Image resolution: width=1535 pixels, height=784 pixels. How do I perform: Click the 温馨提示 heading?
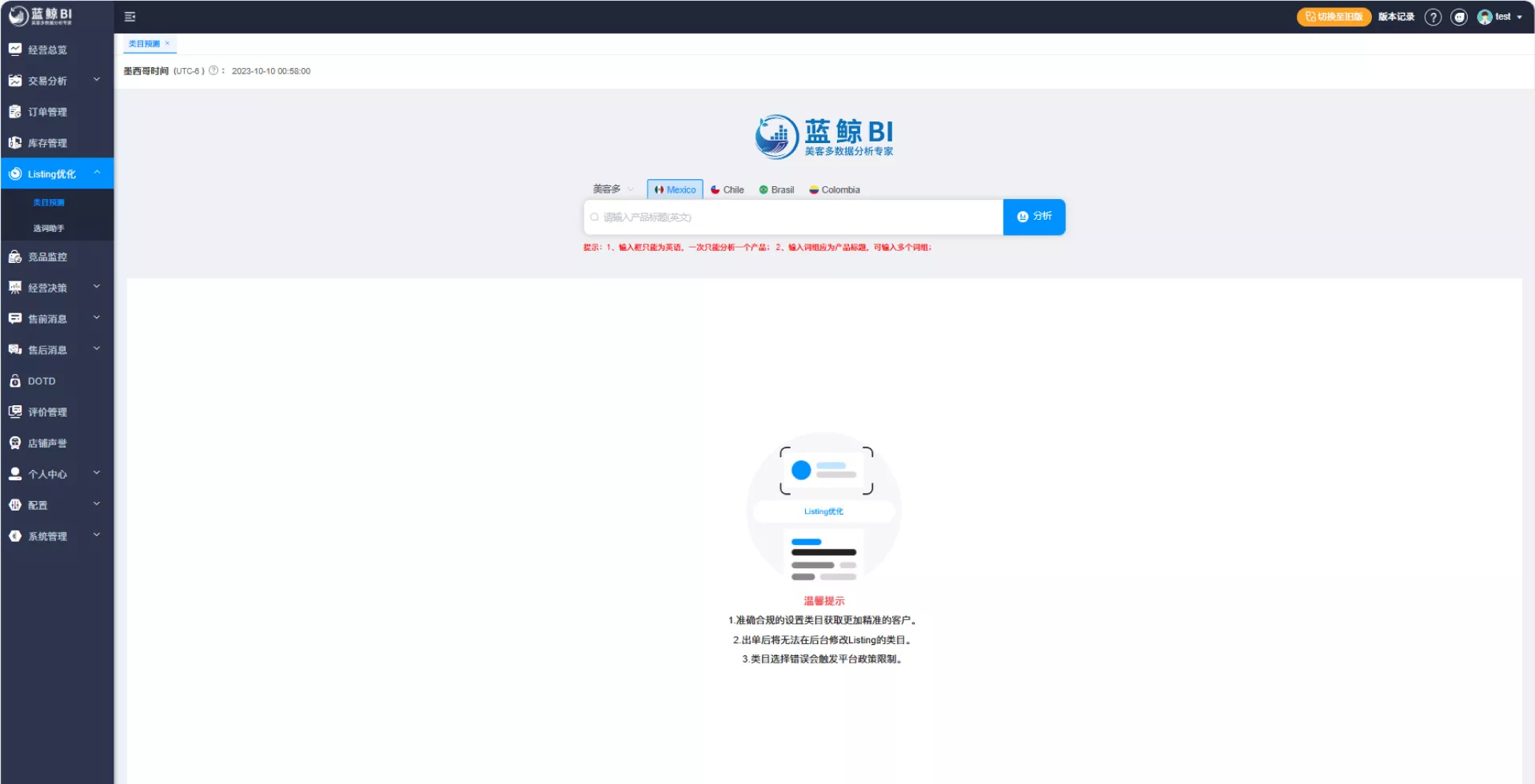[824, 601]
